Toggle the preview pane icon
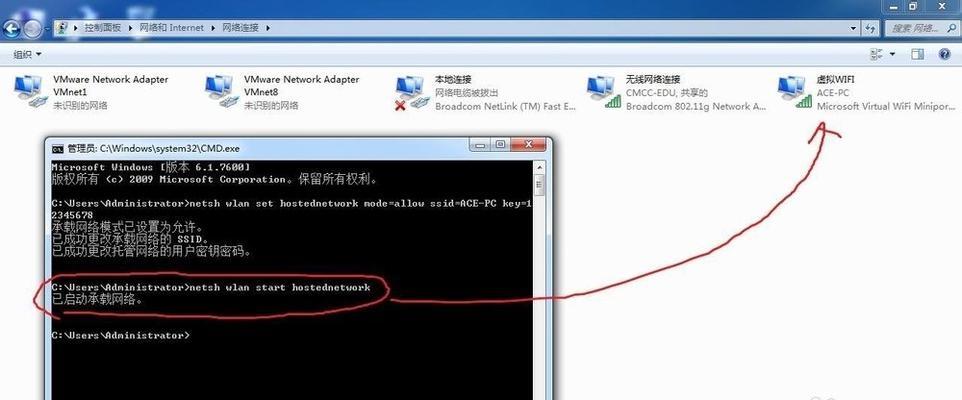The height and width of the screenshot is (400, 962). click(x=917, y=55)
